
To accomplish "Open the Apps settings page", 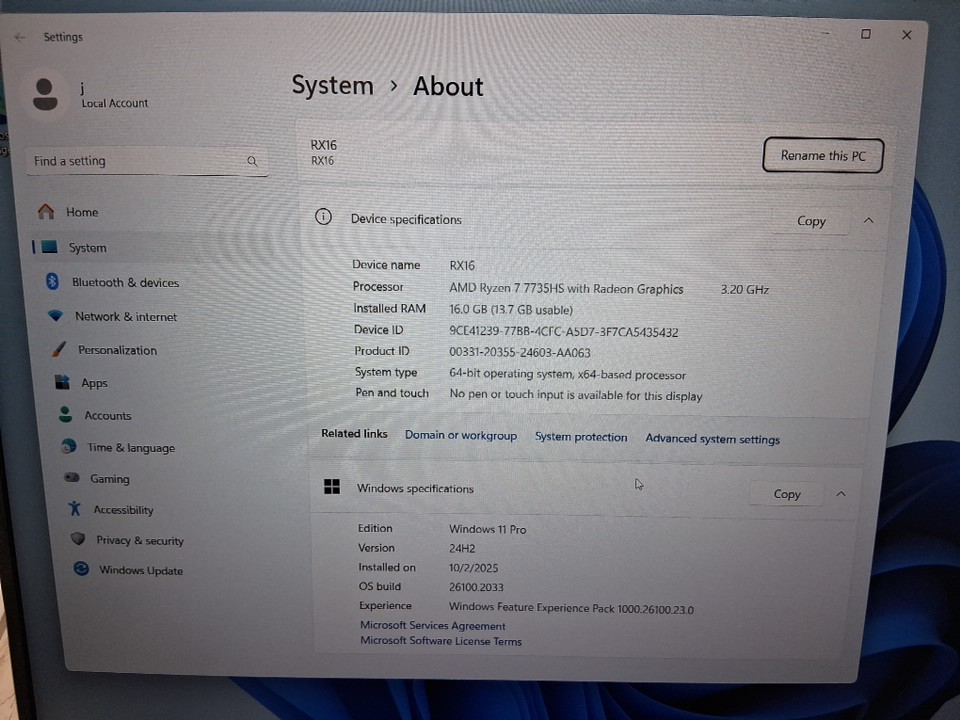I will click(94, 383).
